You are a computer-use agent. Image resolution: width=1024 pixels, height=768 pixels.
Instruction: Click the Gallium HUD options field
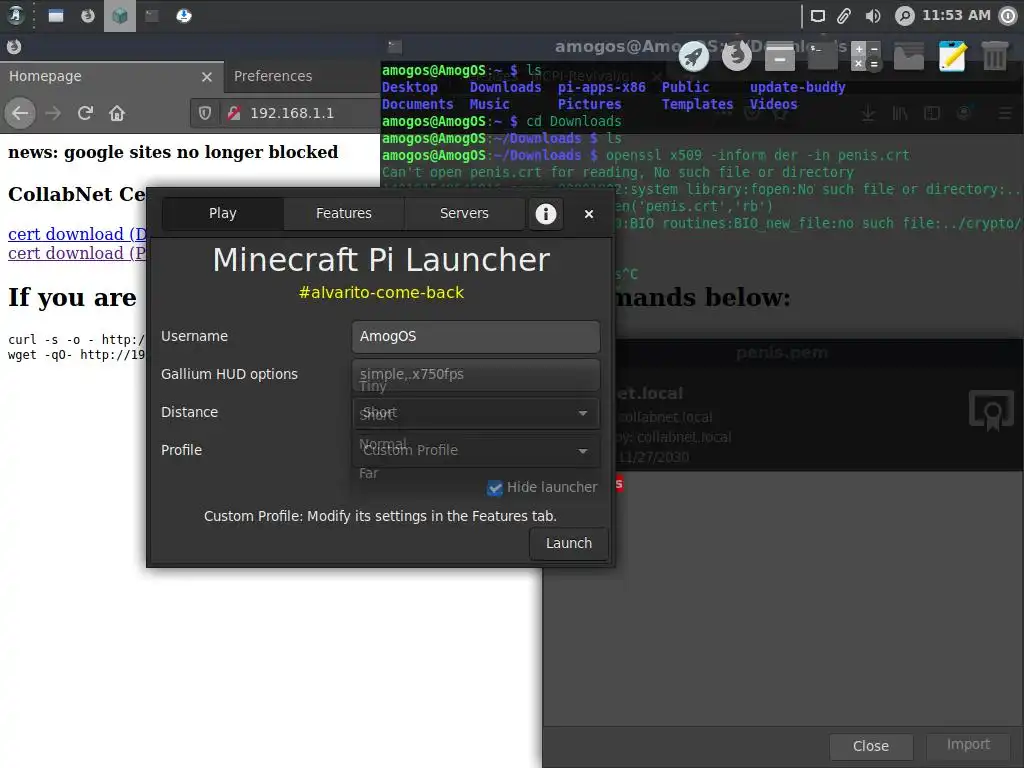476,374
